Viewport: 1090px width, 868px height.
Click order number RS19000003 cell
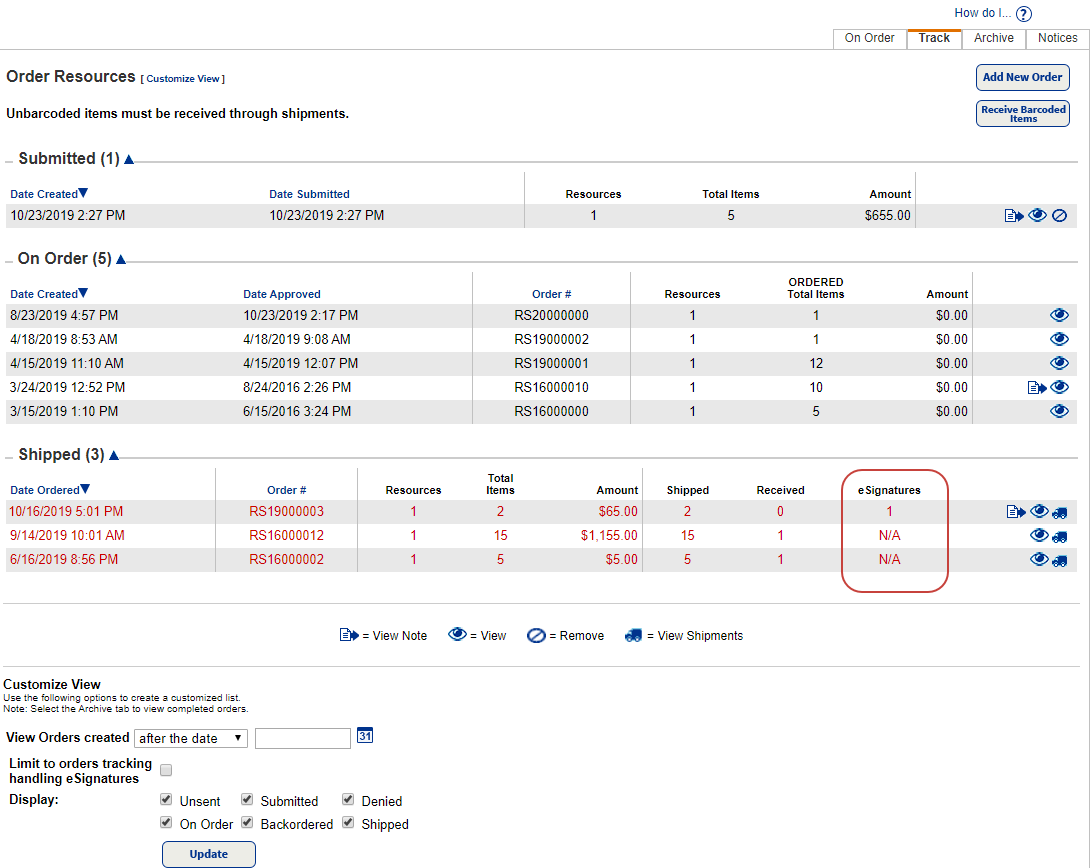click(x=286, y=511)
